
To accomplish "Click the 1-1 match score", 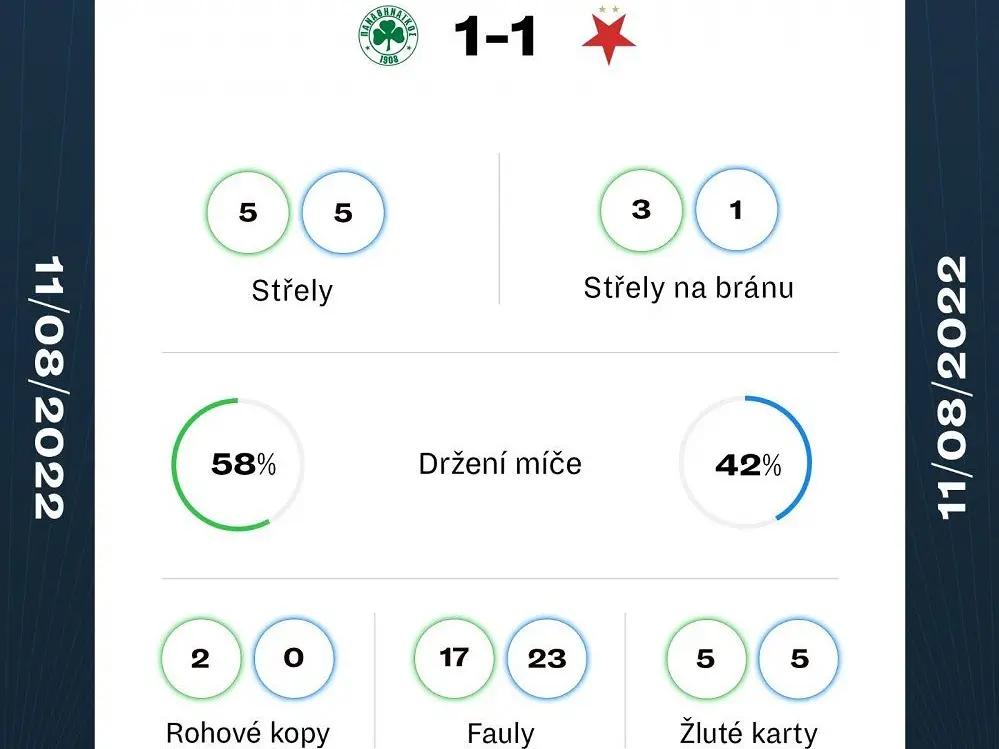I will click(496, 36).
